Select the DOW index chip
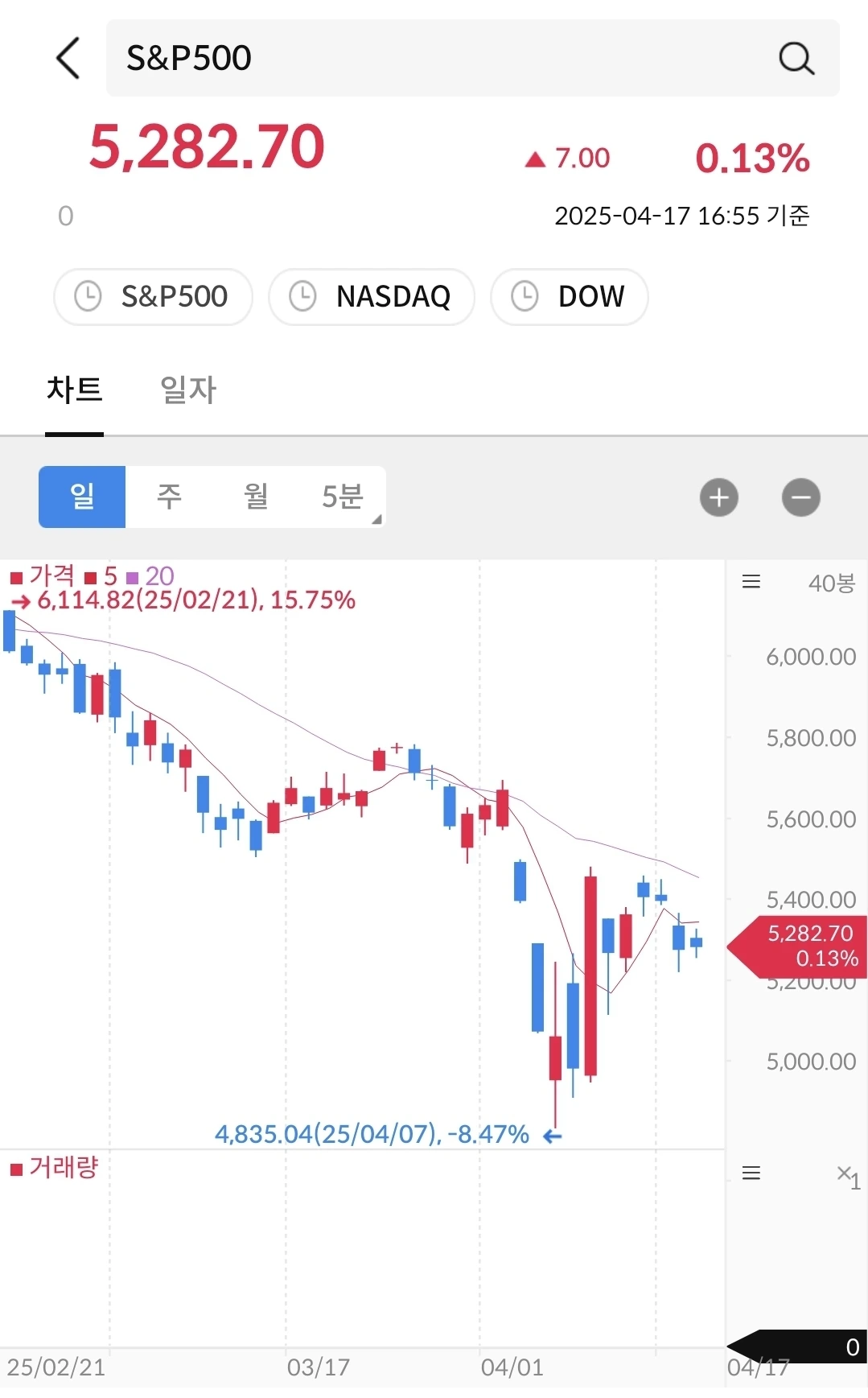This screenshot has width=868, height=1398. point(569,296)
